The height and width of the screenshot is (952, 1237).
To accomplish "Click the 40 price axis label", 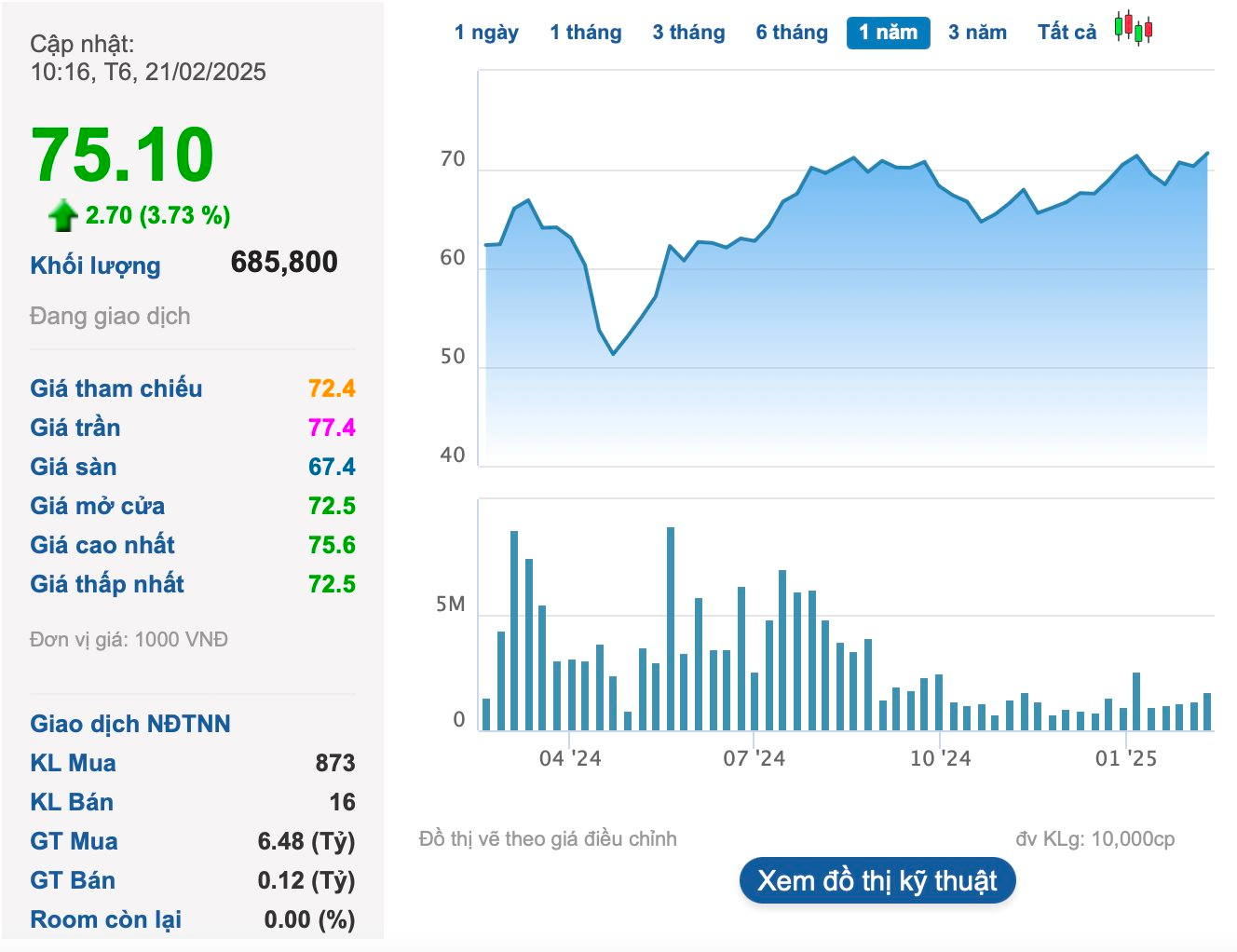I will pyautogui.click(x=453, y=455).
